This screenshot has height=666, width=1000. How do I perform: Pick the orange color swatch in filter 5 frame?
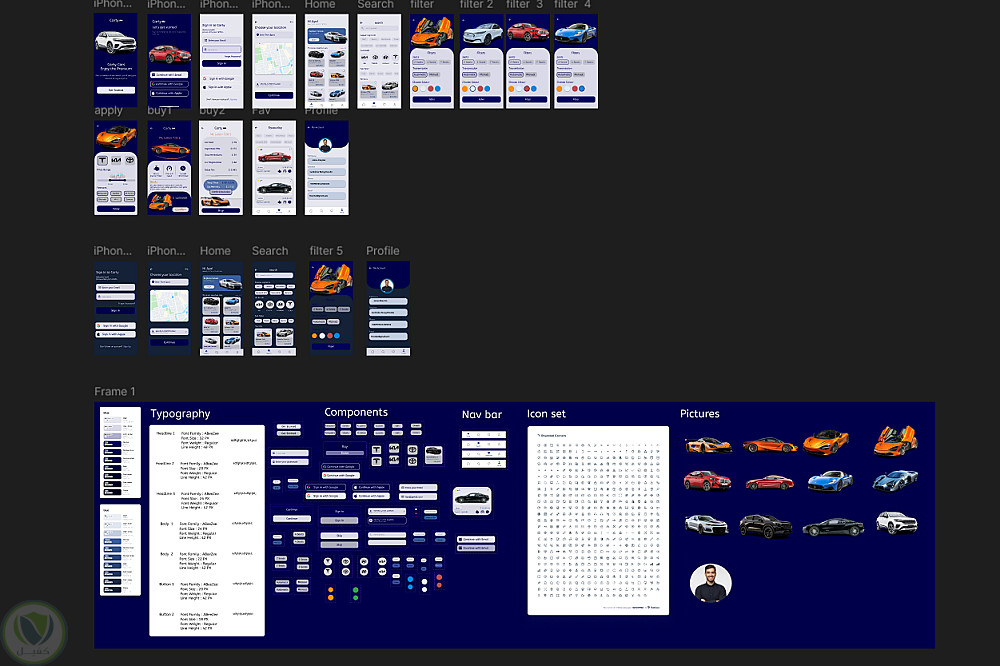click(314, 336)
